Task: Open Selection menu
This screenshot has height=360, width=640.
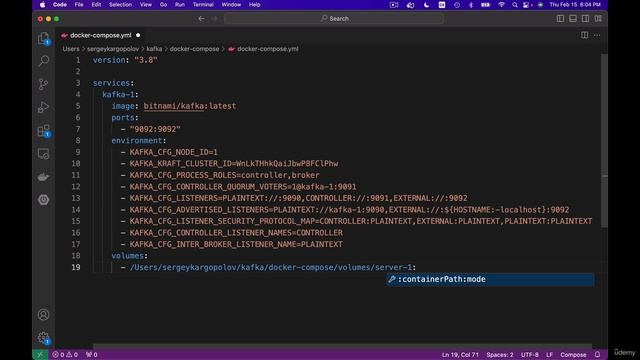Action: click(120, 4)
